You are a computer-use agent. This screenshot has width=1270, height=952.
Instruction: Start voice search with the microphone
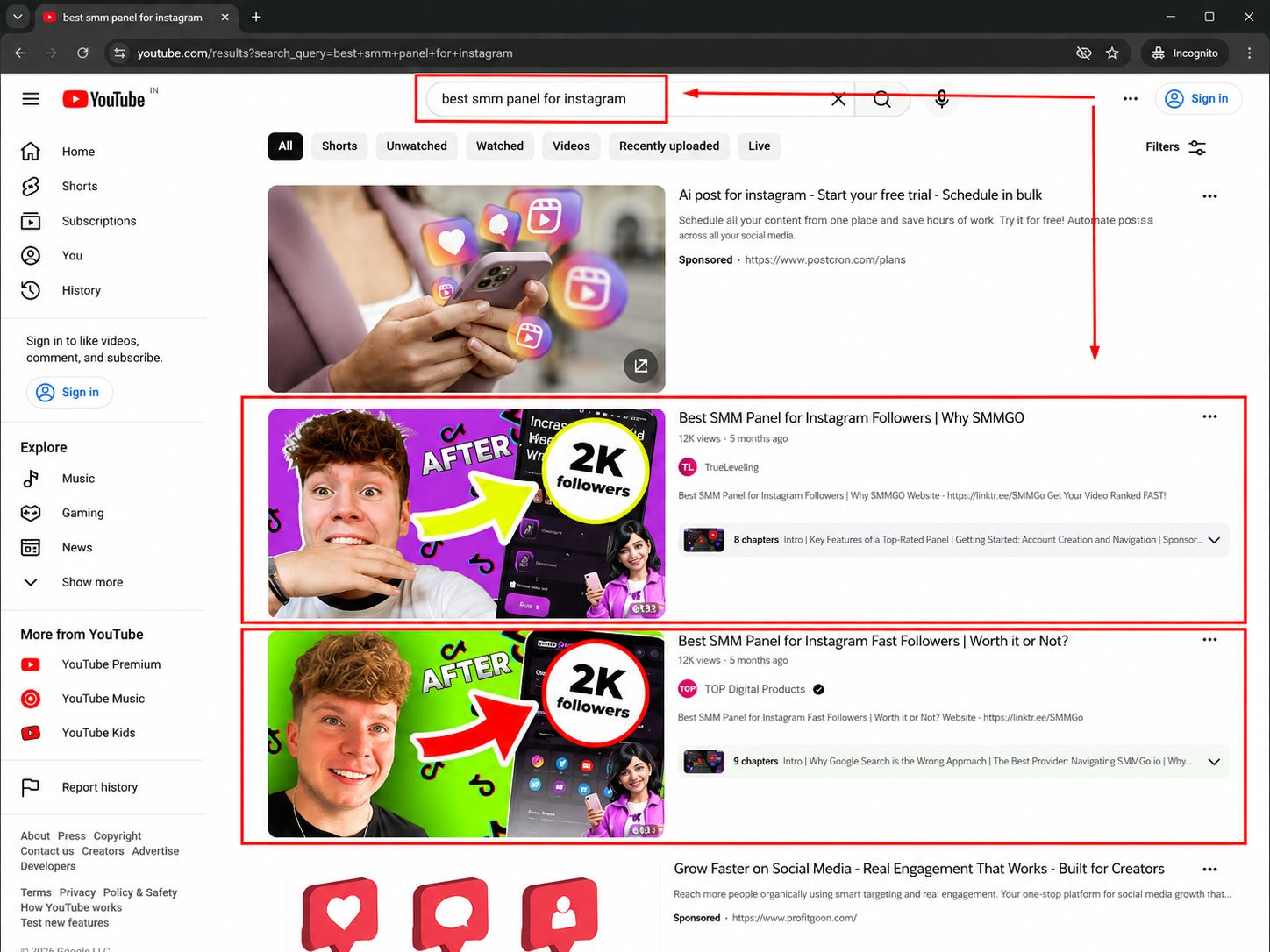click(x=941, y=99)
